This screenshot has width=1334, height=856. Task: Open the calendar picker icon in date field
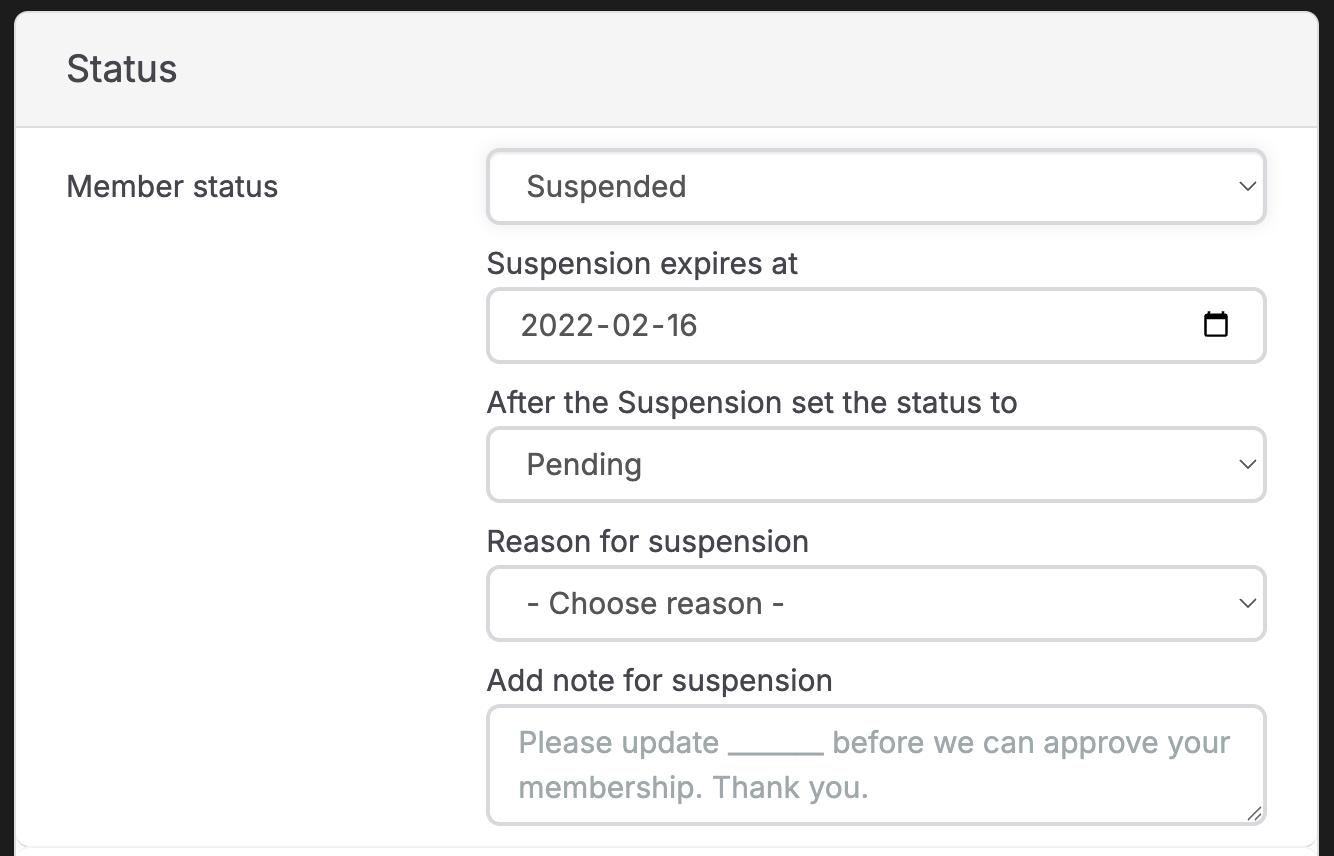1215,325
